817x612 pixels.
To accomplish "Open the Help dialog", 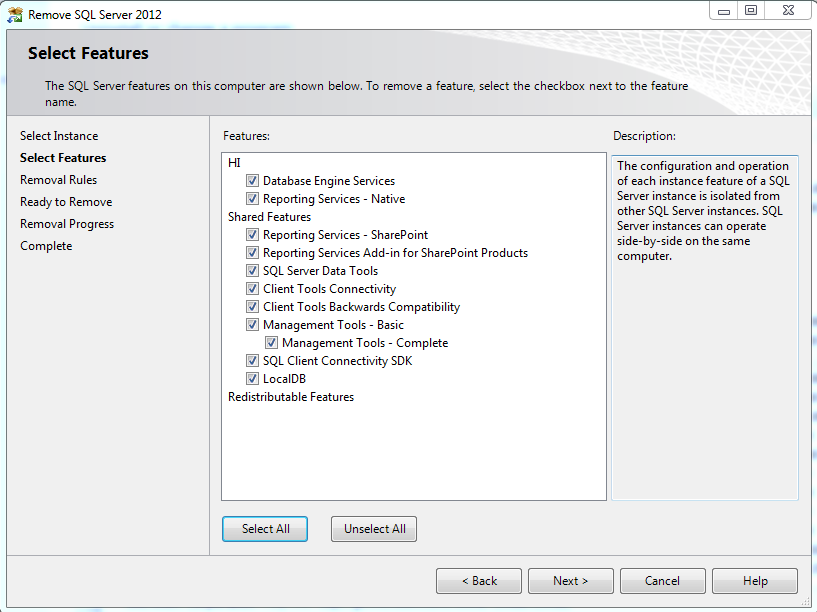I will (754, 580).
